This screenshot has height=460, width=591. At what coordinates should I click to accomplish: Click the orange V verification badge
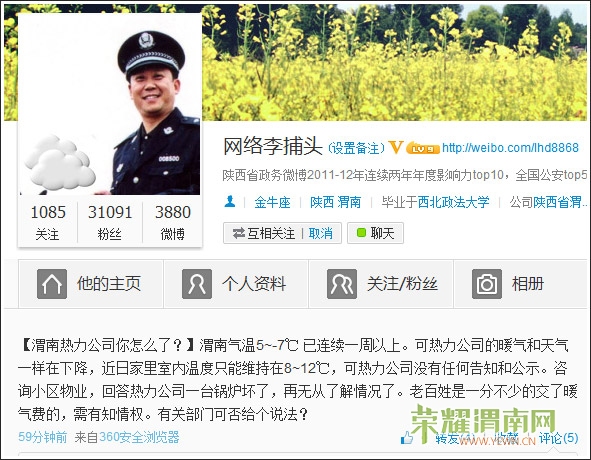click(x=396, y=147)
